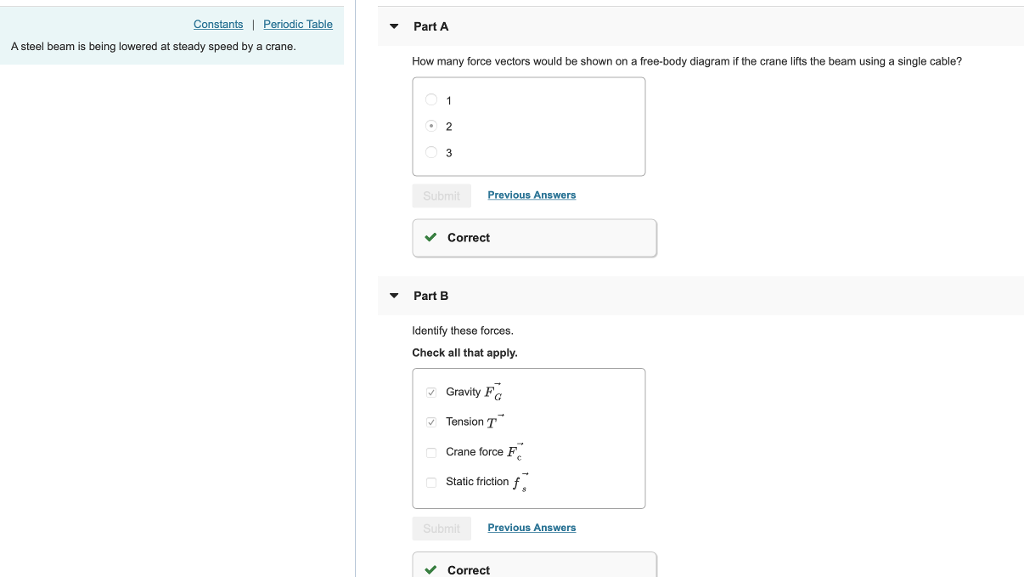
Task: Select radio option 2 in Part A
Action: 431,126
